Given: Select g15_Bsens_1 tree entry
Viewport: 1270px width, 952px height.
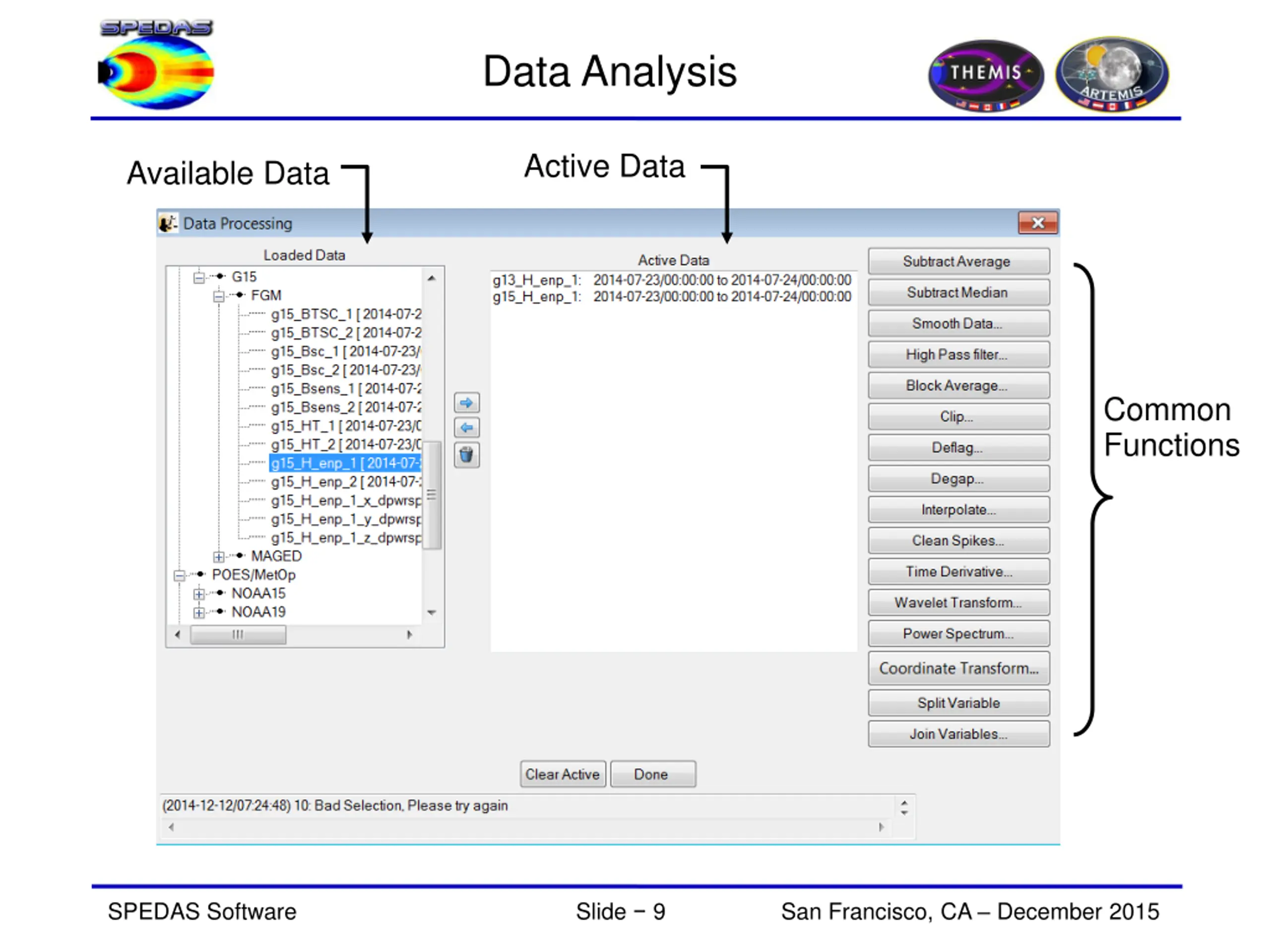Looking at the screenshot, I should (346, 389).
